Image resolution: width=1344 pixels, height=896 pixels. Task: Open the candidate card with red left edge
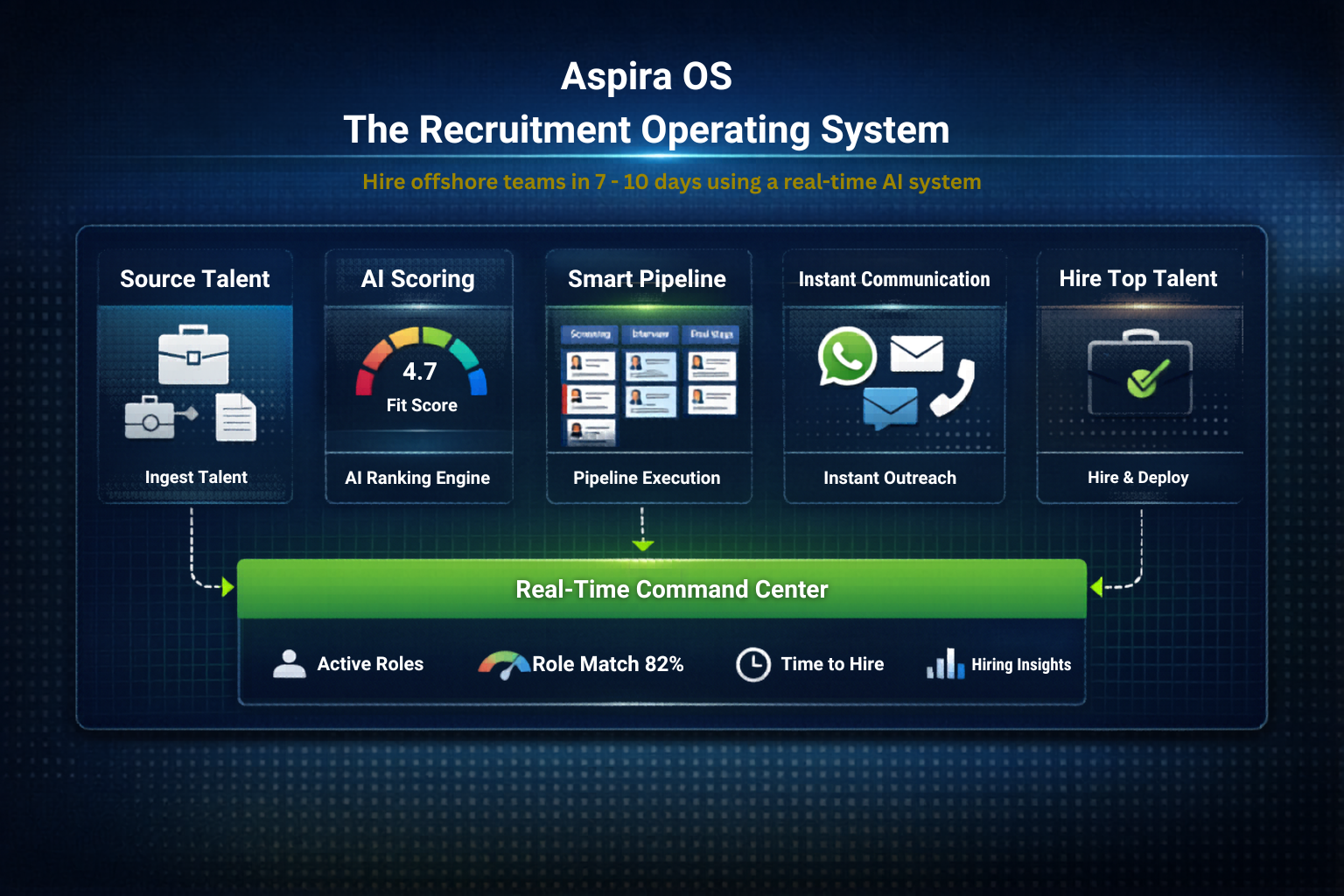pos(589,400)
